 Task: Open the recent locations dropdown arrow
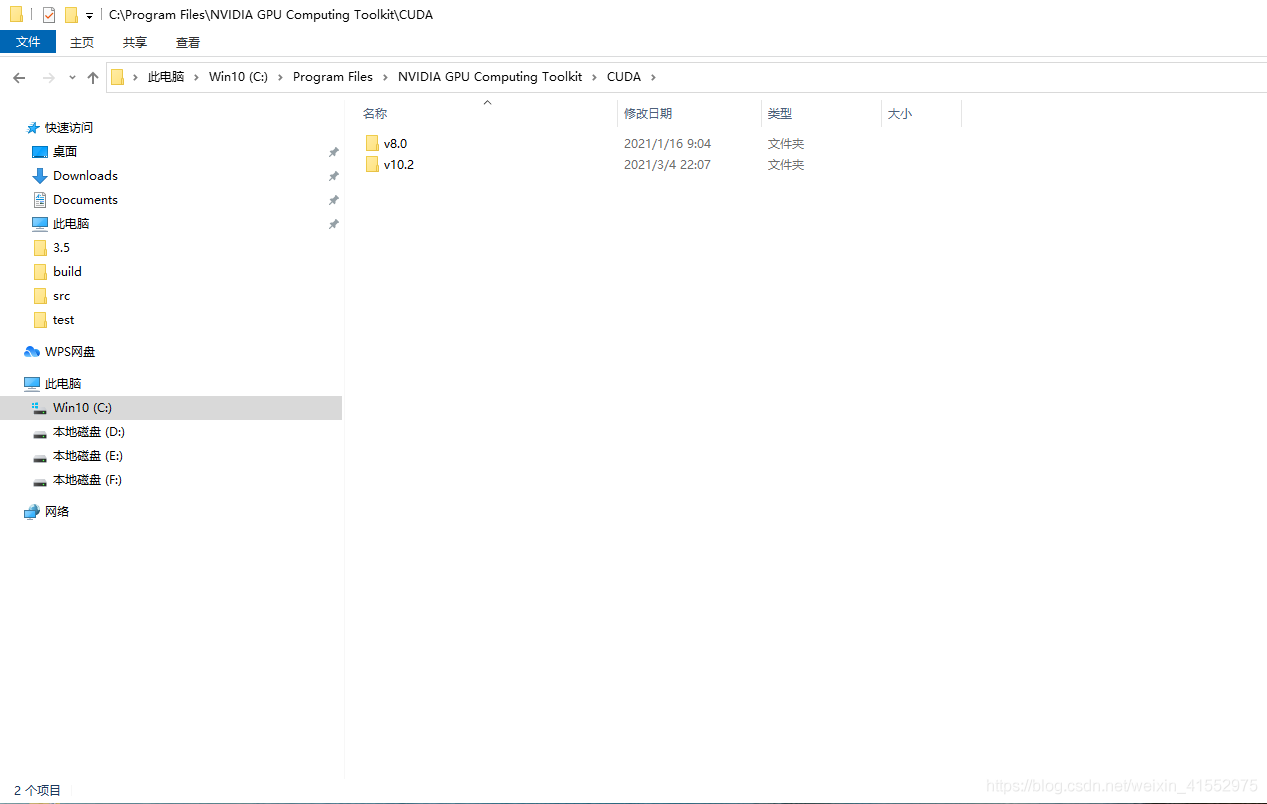pos(72,77)
